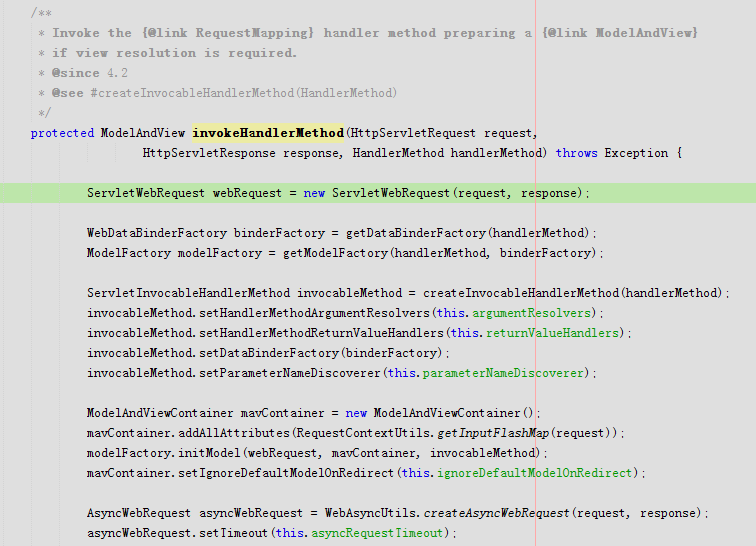Image resolution: width=756 pixels, height=546 pixels.
Task: Click 'addAllAttributes' method call
Action: [234, 433]
